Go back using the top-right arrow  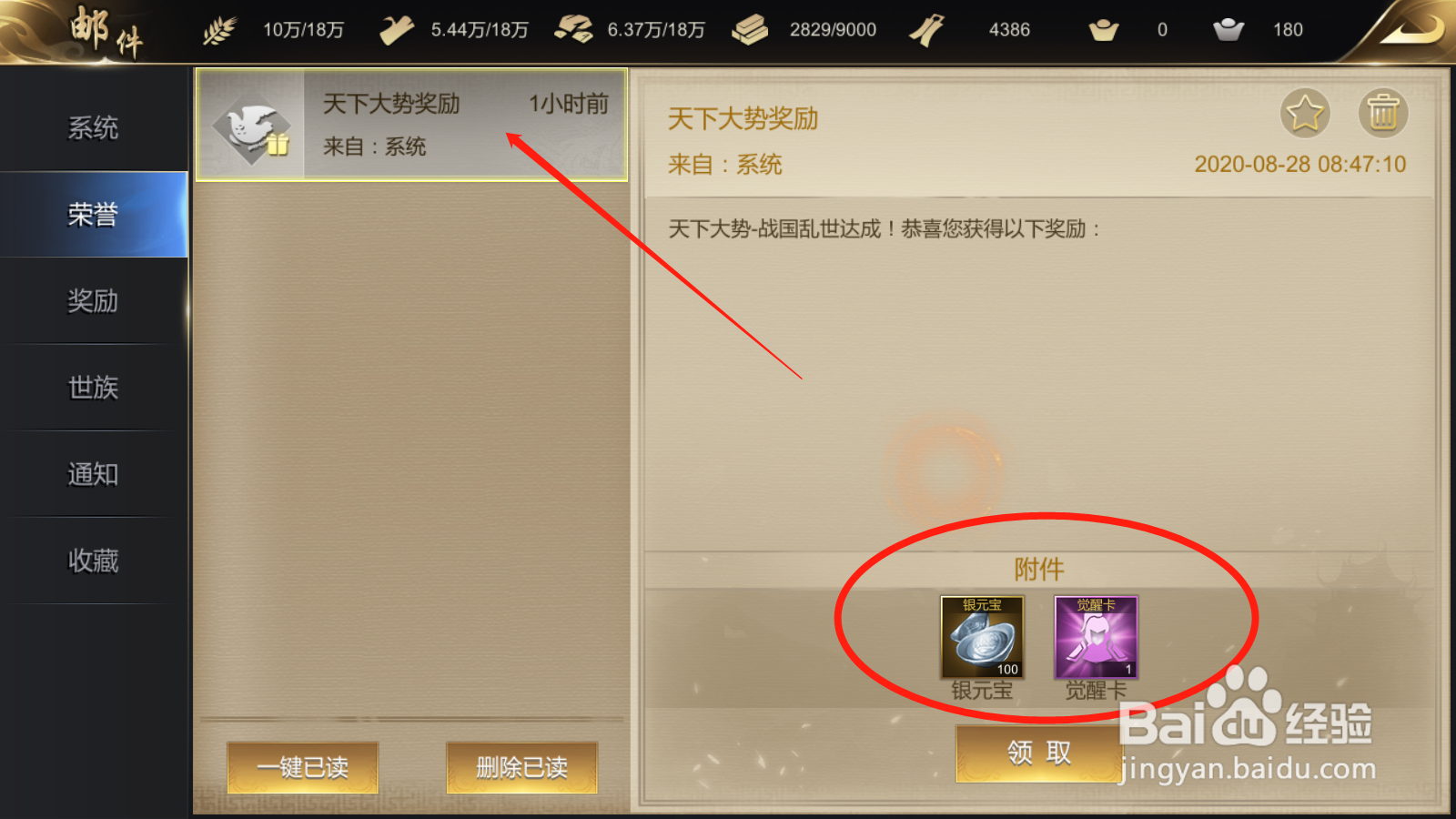1410,29
